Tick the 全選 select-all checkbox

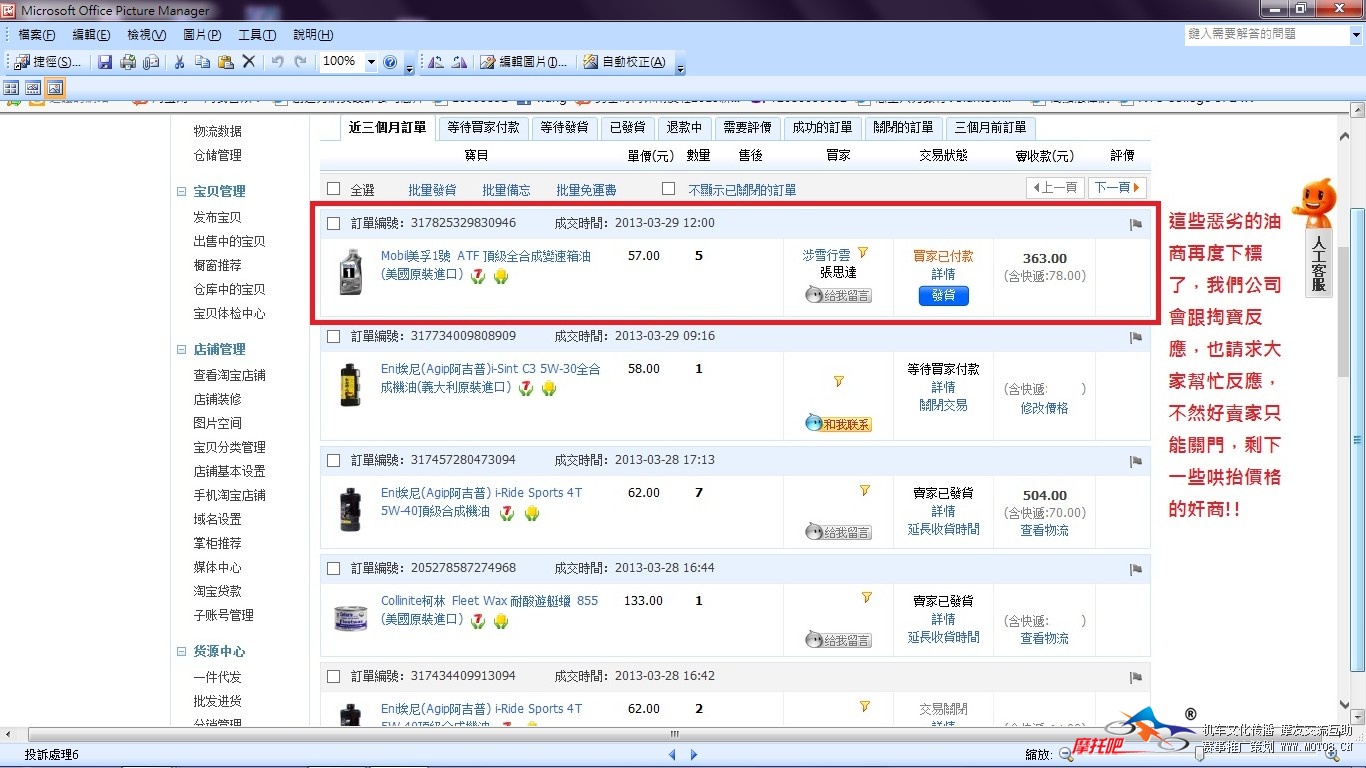tap(334, 189)
